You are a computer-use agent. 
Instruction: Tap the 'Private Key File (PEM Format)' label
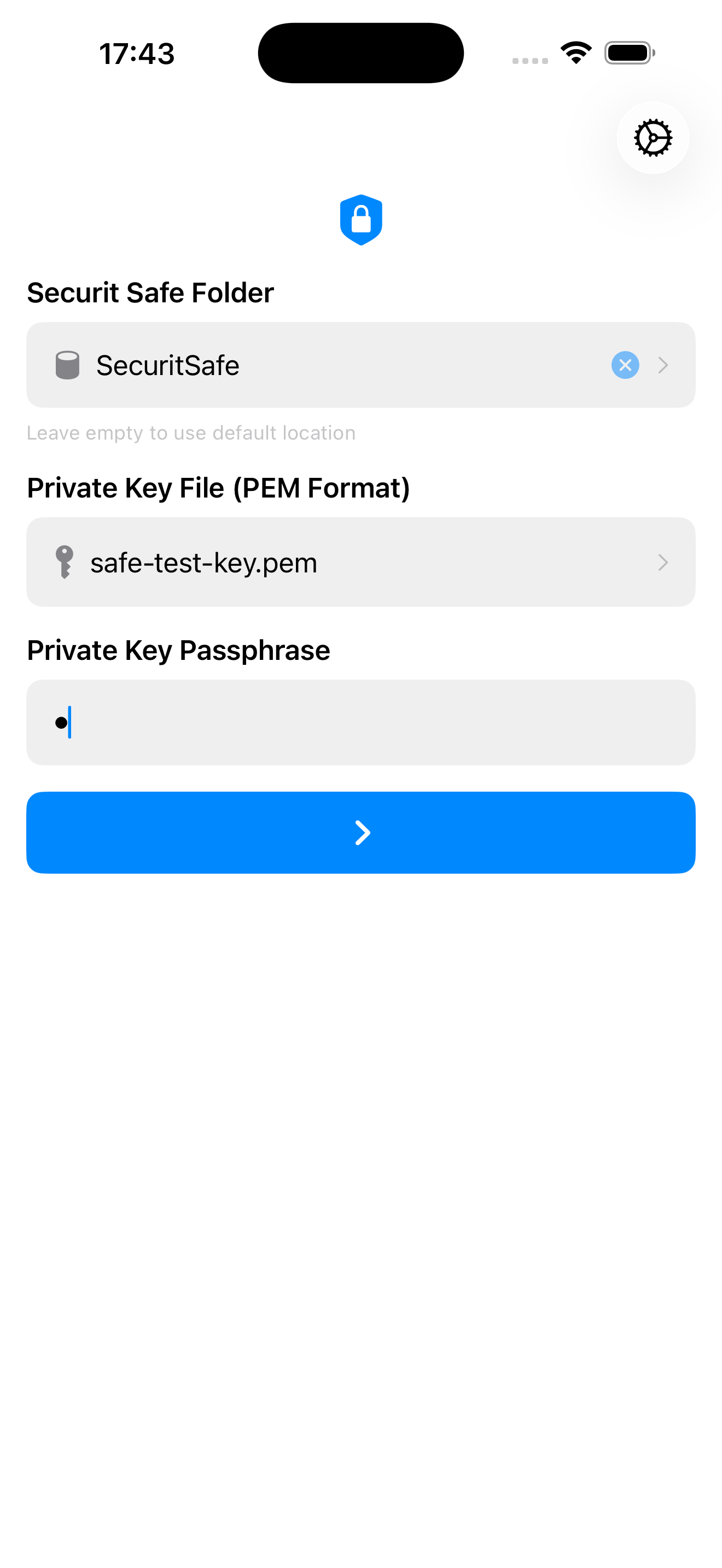click(219, 487)
